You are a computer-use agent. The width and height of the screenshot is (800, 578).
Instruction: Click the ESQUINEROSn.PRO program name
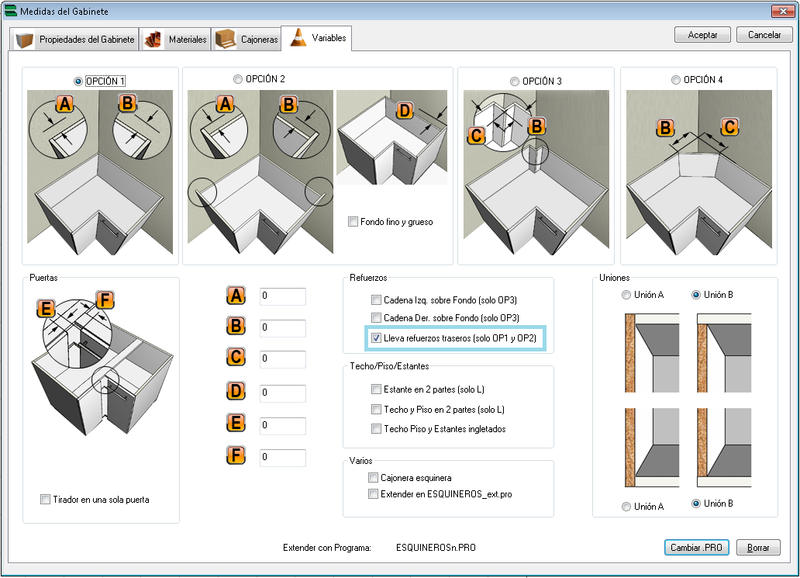[x=436, y=547]
